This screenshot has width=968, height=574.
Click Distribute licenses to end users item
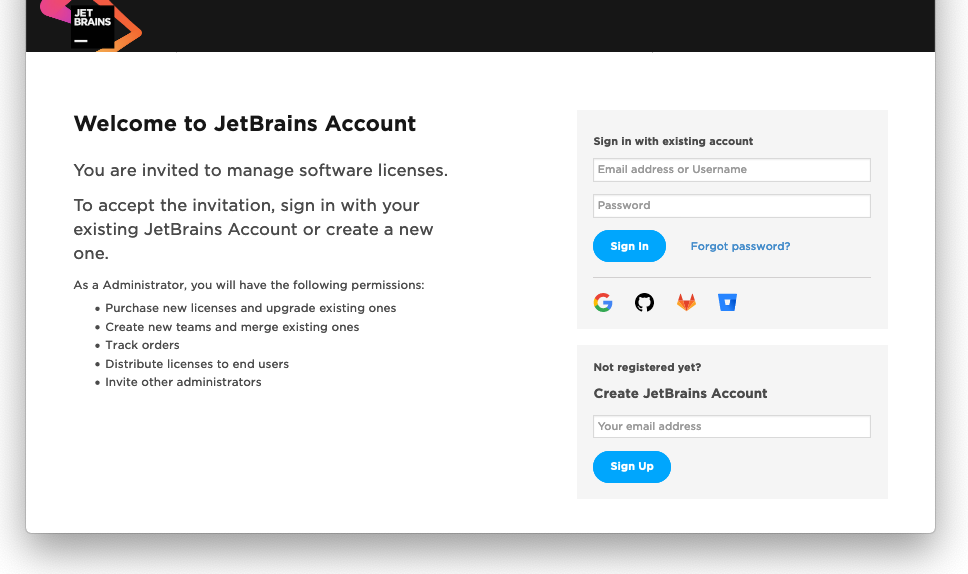point(197,364)
